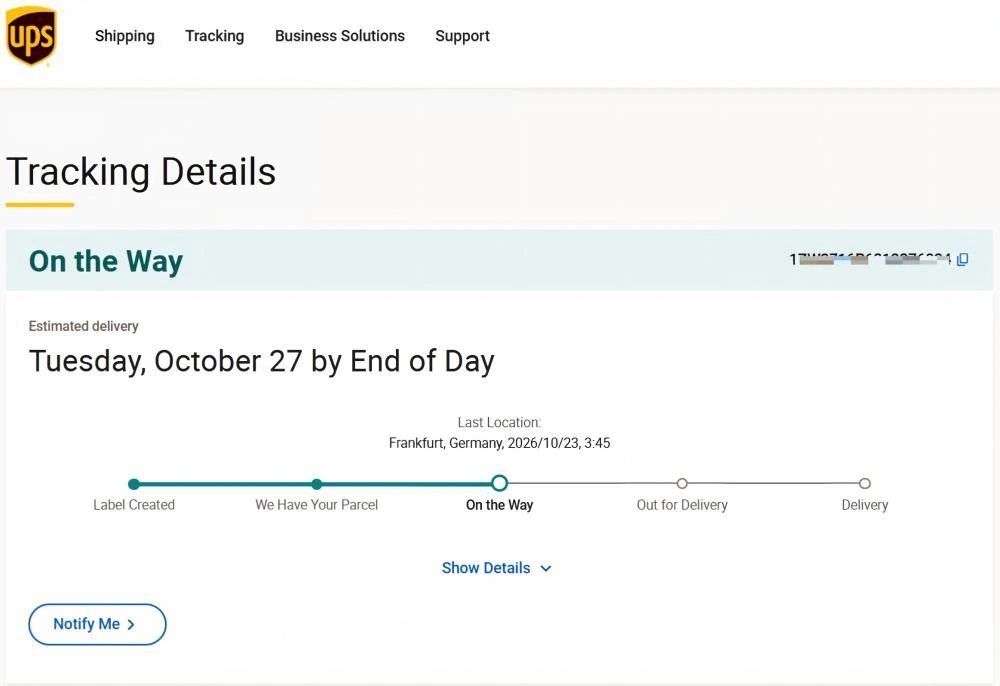Select the Label Created progress dot
Viewport: 1000px width, 686px height.
[x=133, y=484]
